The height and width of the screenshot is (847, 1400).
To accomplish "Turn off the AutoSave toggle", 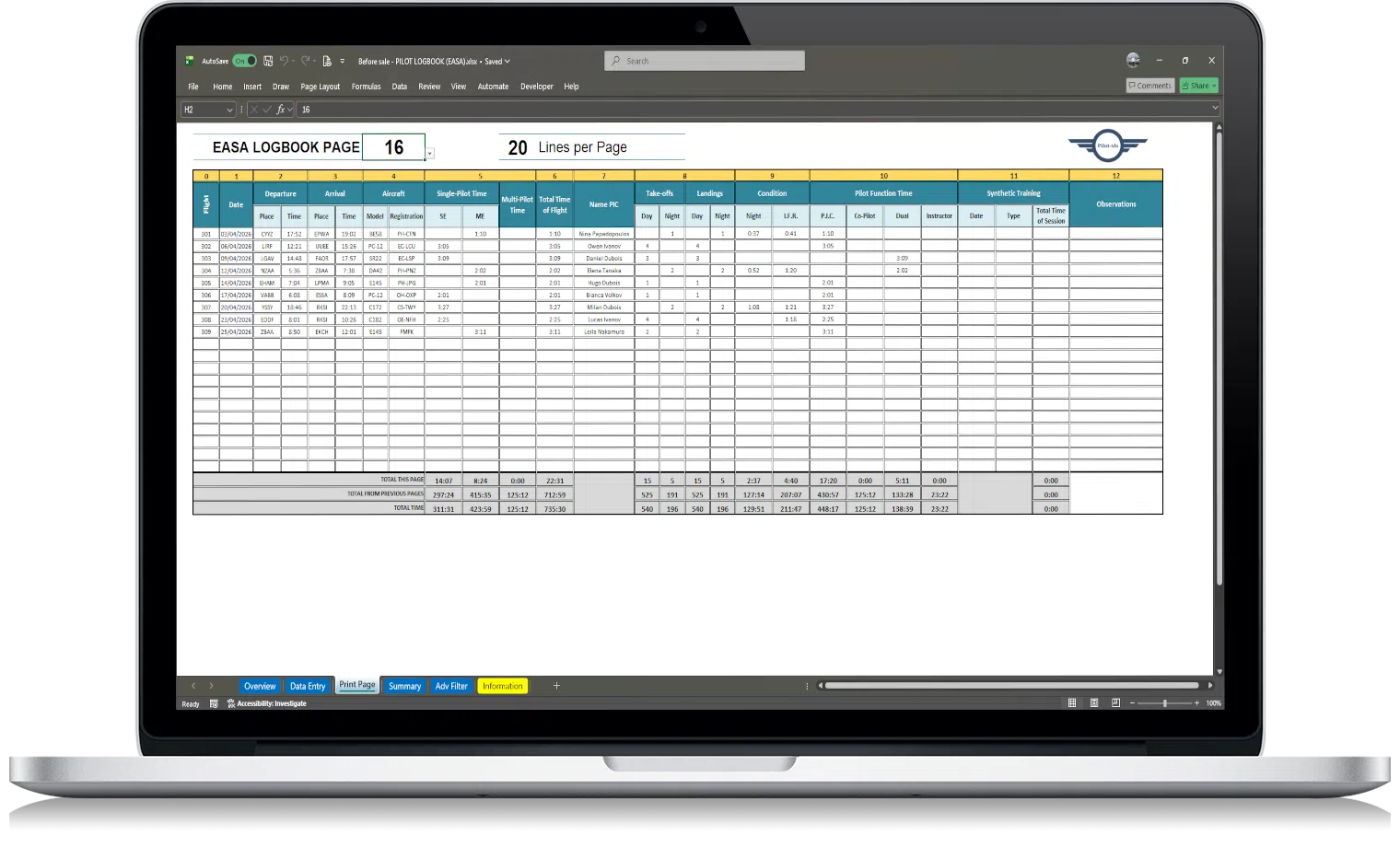I will 244,61.
